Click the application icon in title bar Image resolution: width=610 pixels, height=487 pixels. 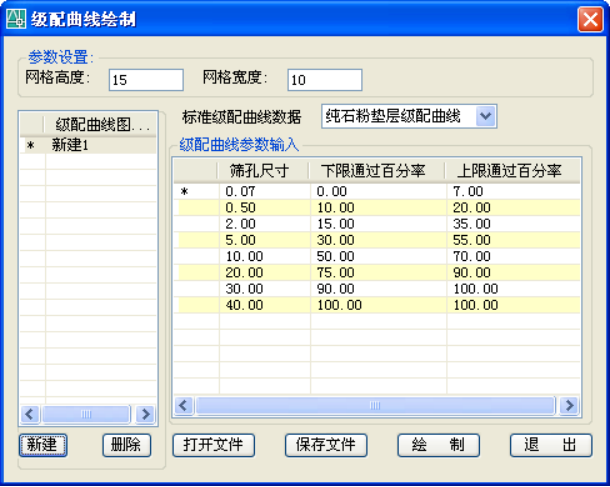pyautogui.click(x=16, y=19)
